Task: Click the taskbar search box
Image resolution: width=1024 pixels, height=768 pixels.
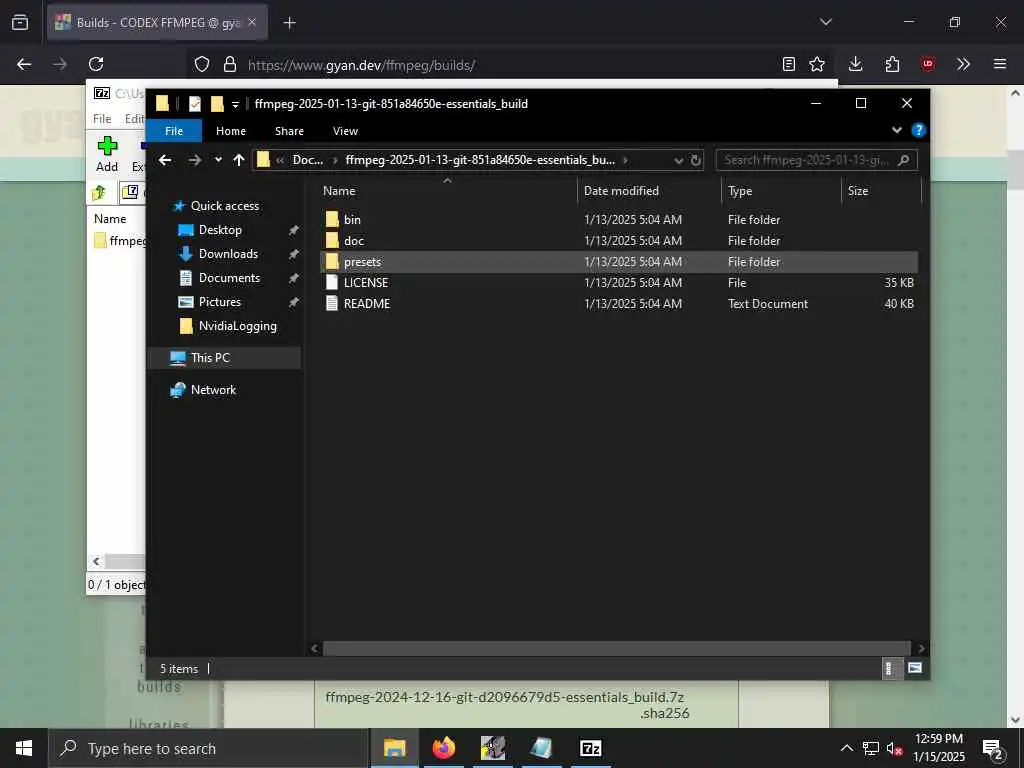Action: (208, 748)
